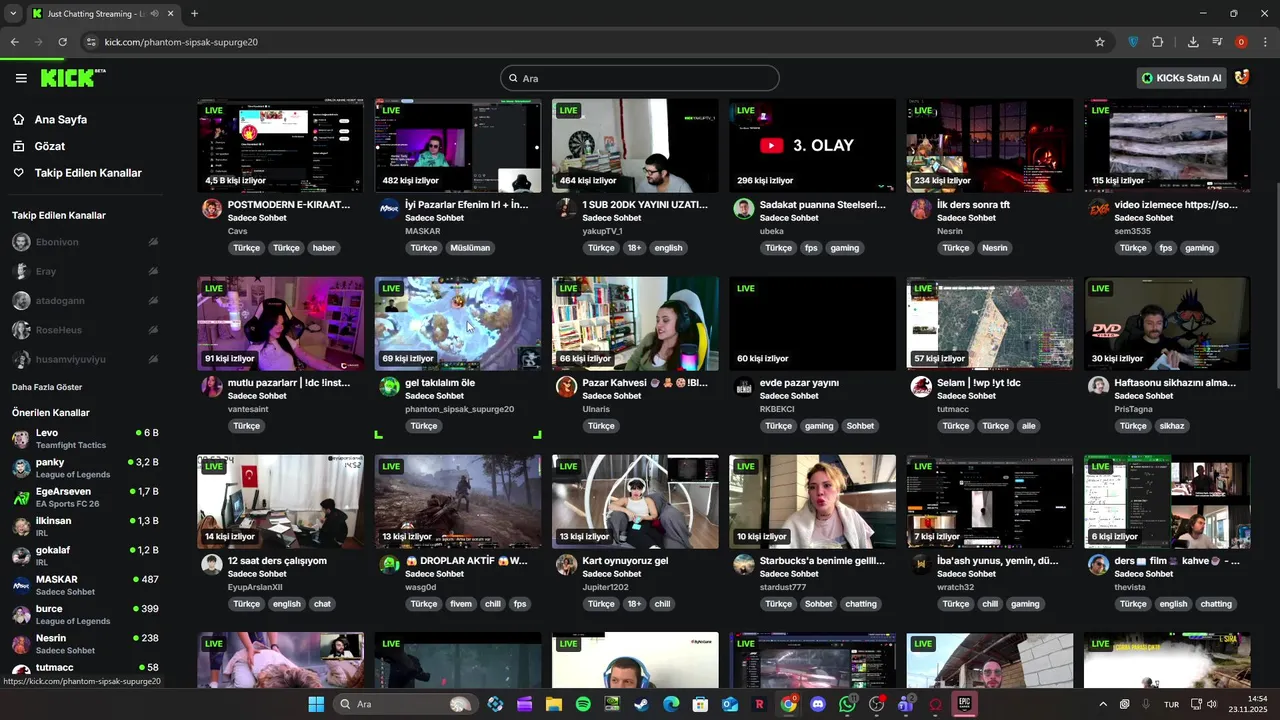Image resolution: width=1280 pixels, height=720 pixels.
Task: Open Epic Games Launcher from taskbar
Action: (x=965, y=704)
